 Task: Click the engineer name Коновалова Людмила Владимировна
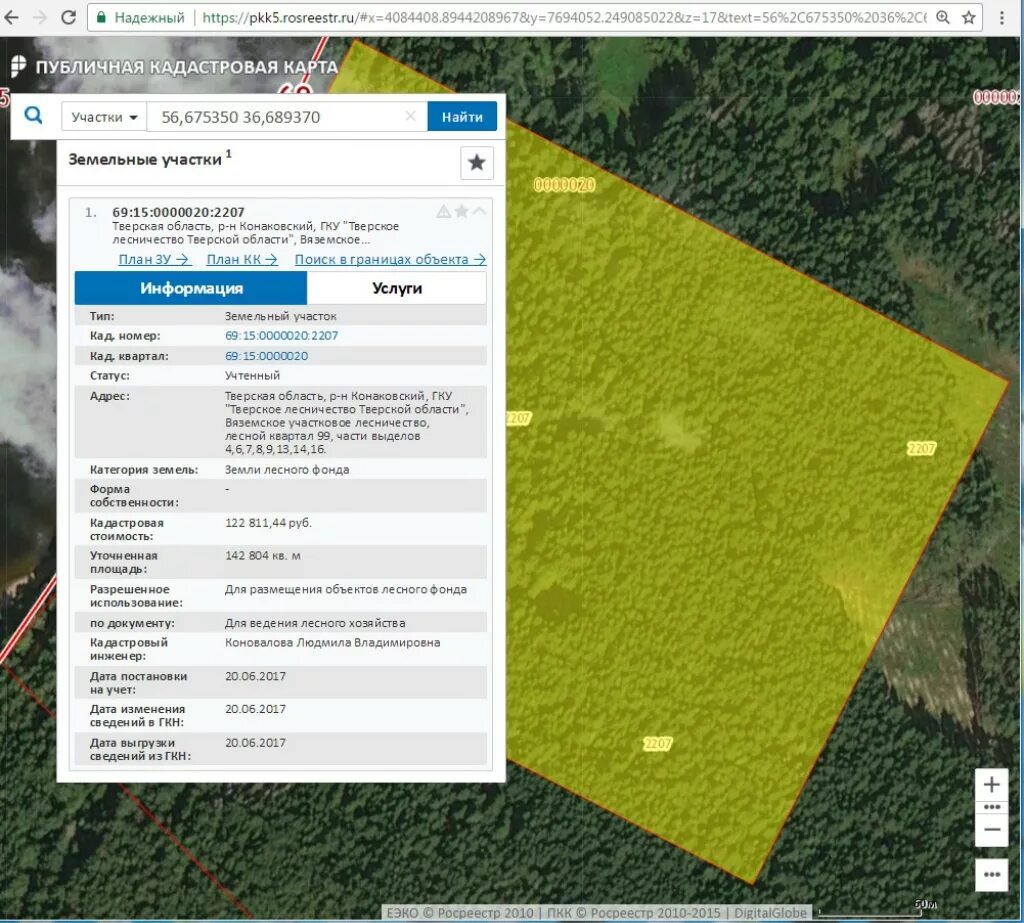332,643
